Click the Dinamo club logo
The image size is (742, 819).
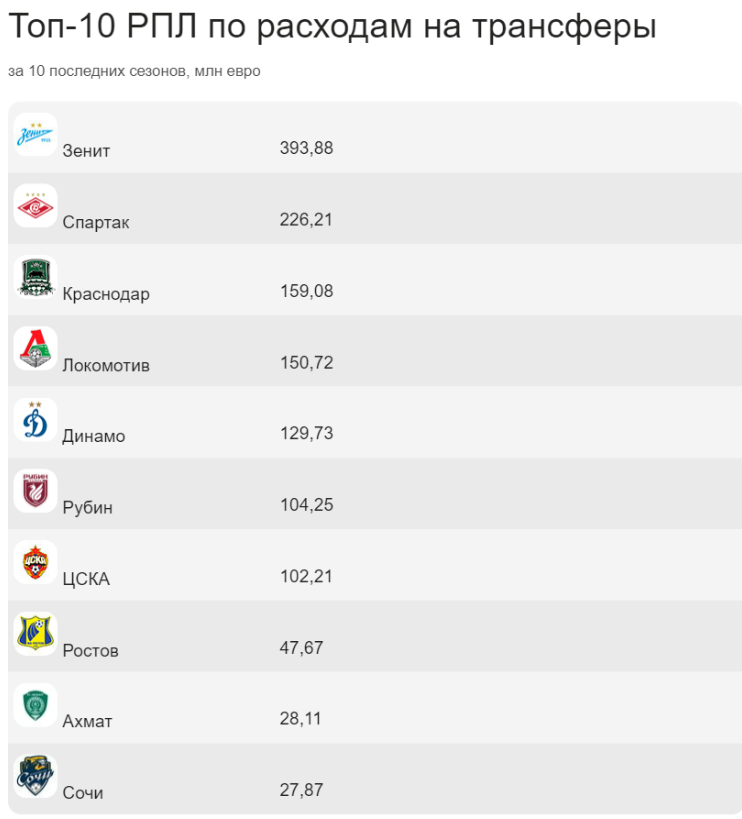[35, 420]
